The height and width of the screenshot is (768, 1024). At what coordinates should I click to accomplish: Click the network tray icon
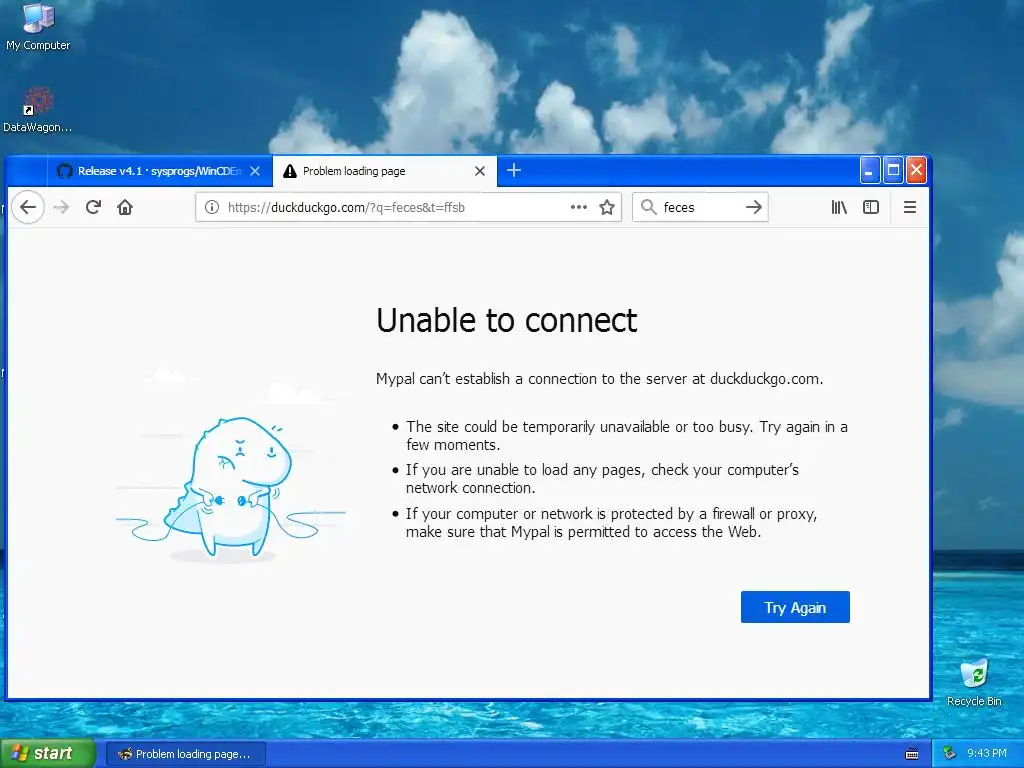coord(950,754)
